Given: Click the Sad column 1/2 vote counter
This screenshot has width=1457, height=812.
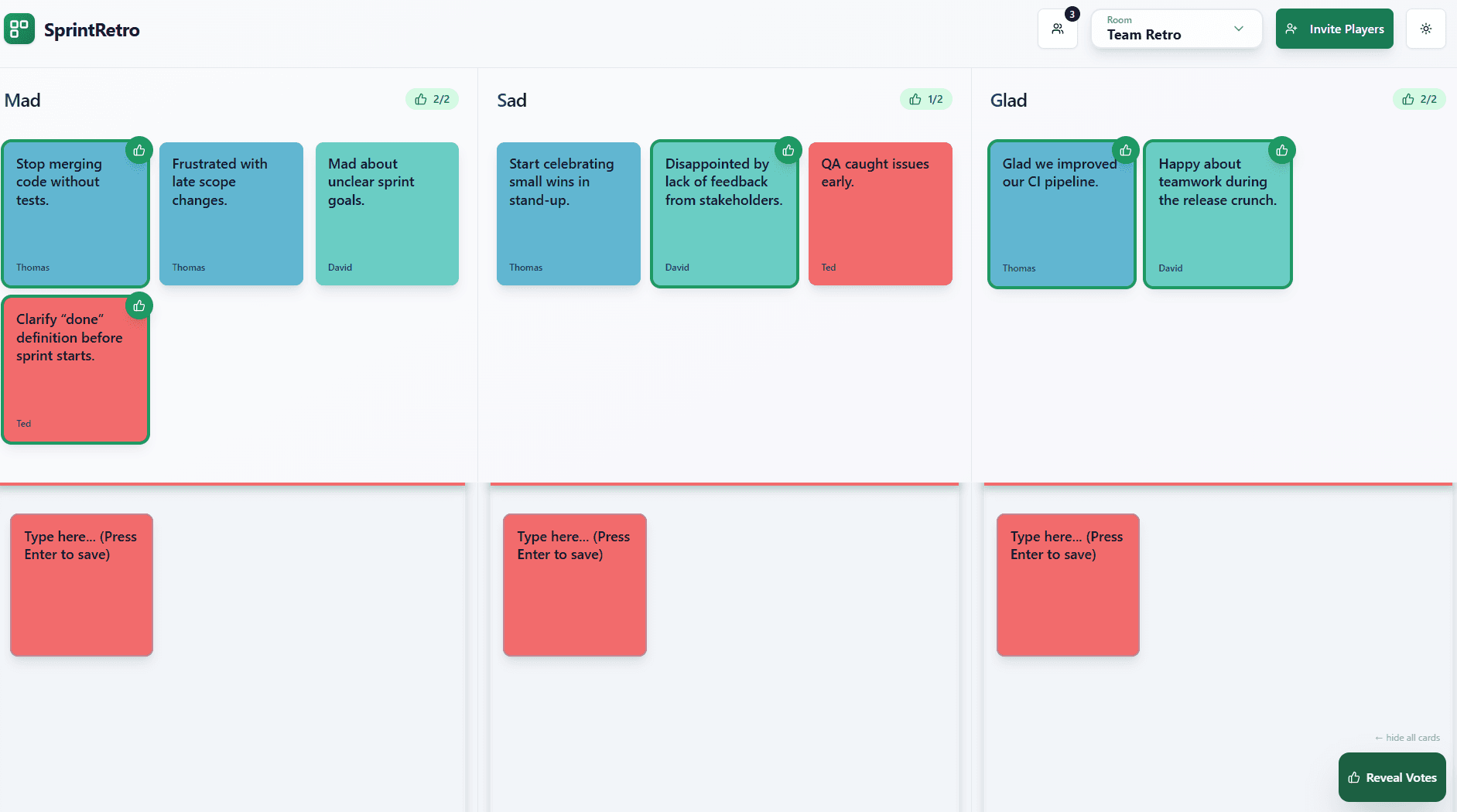Looking at the screenshot, I should (925, 100).
